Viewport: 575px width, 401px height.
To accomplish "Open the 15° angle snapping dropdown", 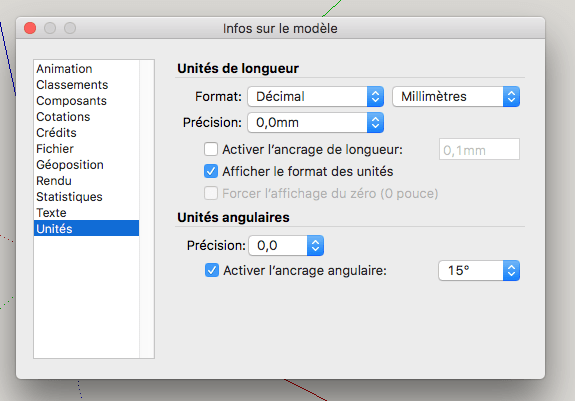I will point(479,271).
